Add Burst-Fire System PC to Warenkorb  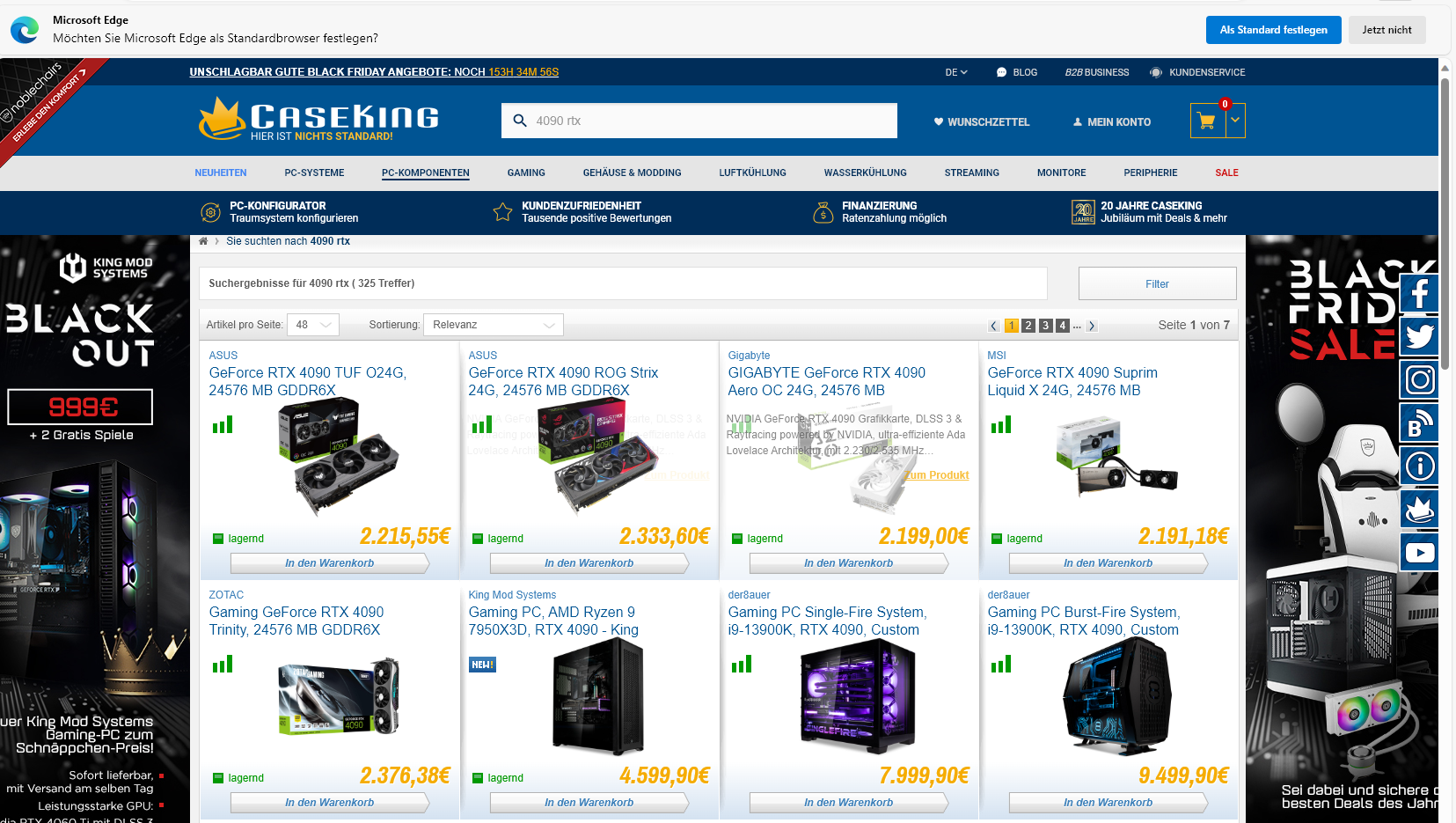1108,803
